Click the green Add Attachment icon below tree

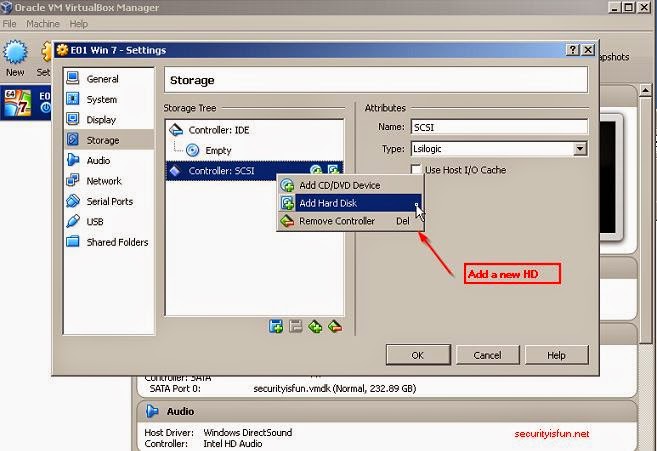(315, 326)
